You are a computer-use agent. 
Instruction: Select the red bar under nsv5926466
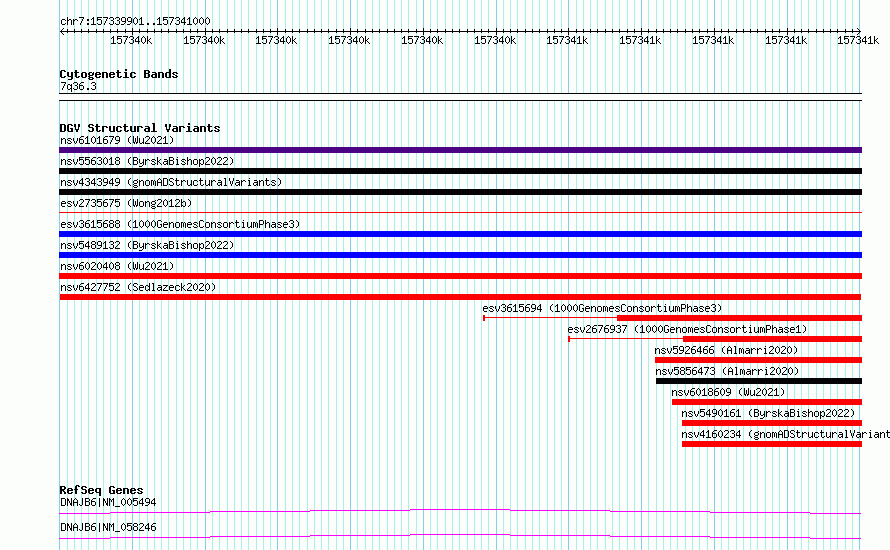point(758,360)
